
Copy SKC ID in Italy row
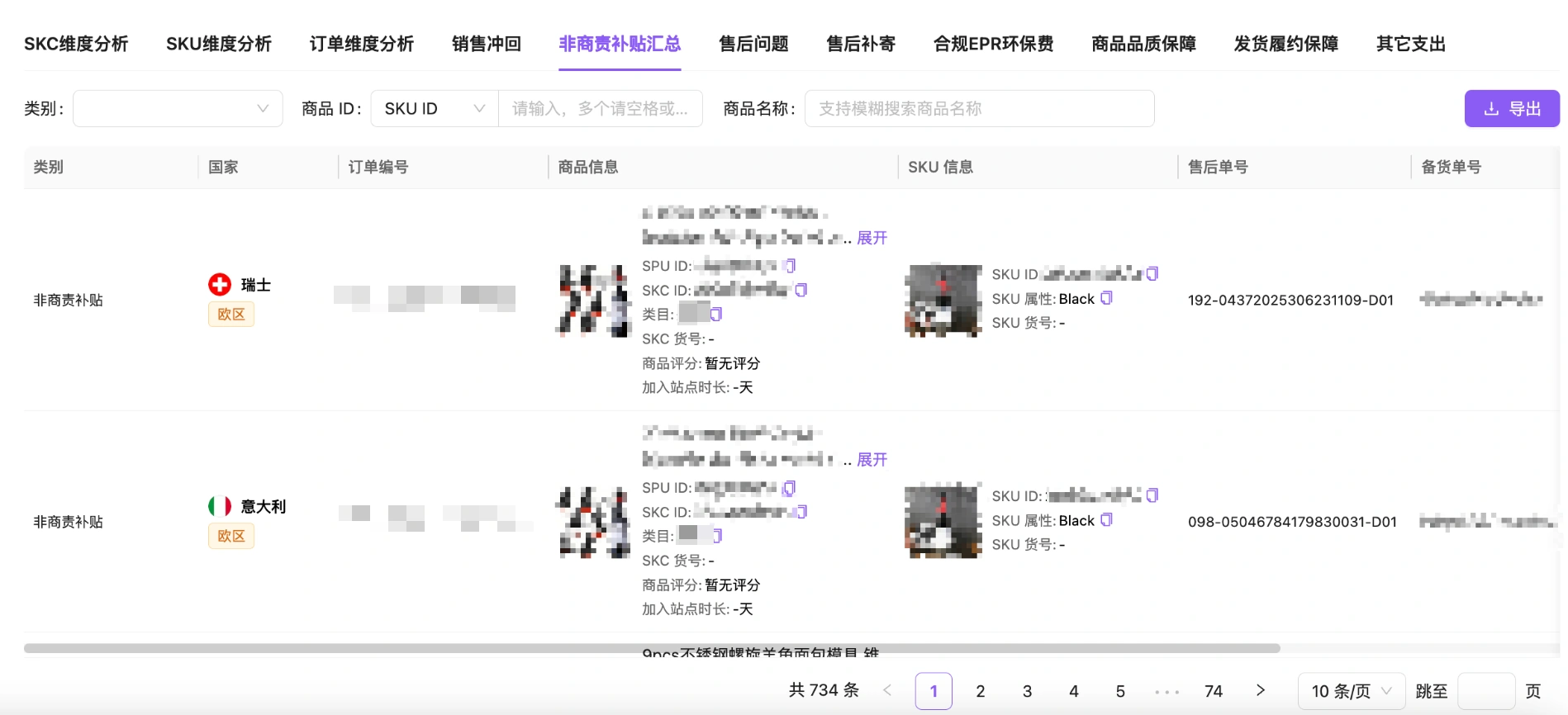pyautogui.click(x=801, y=512)
